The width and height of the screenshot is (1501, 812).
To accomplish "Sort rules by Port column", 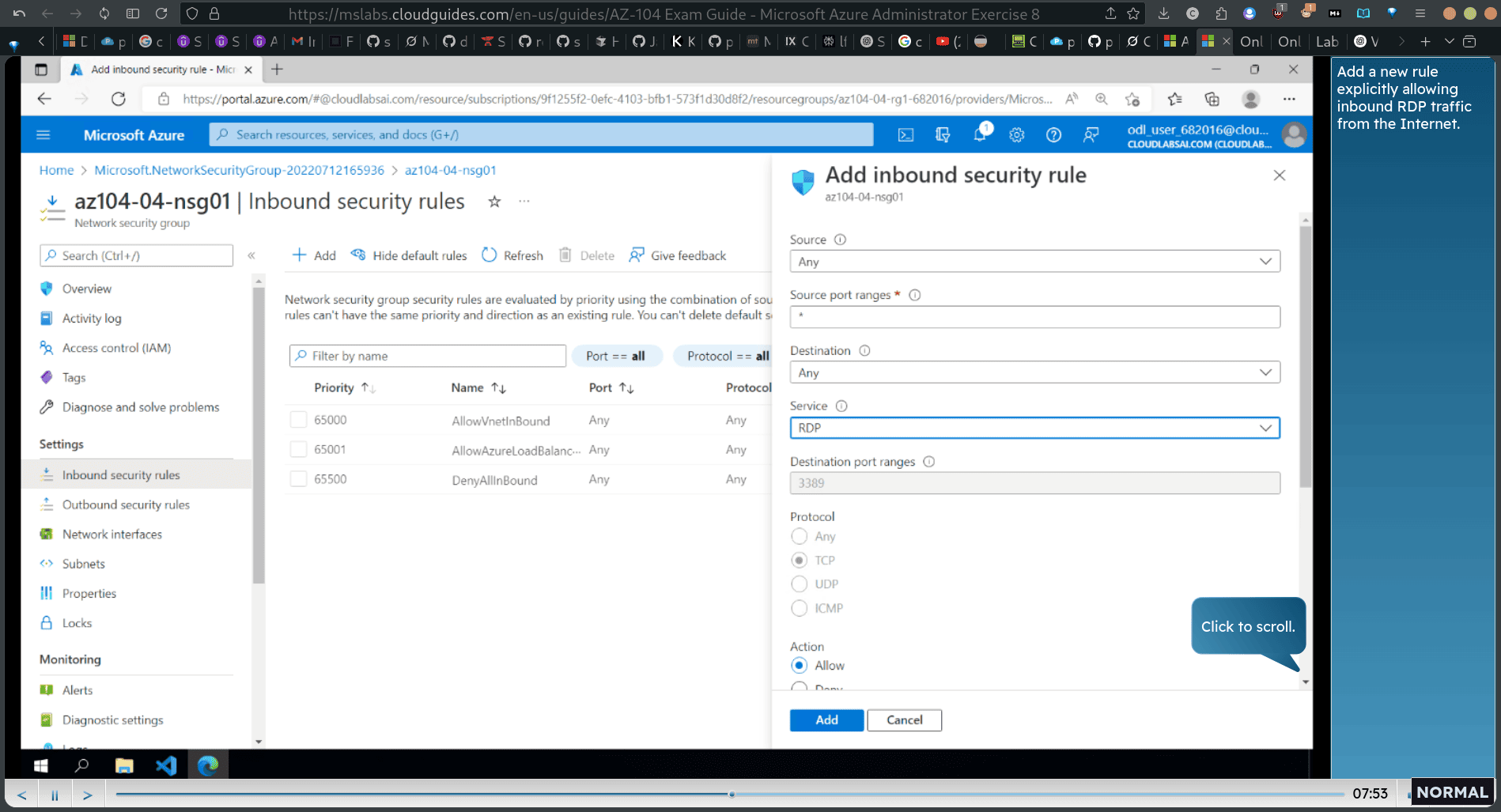I will coord(611,387).
